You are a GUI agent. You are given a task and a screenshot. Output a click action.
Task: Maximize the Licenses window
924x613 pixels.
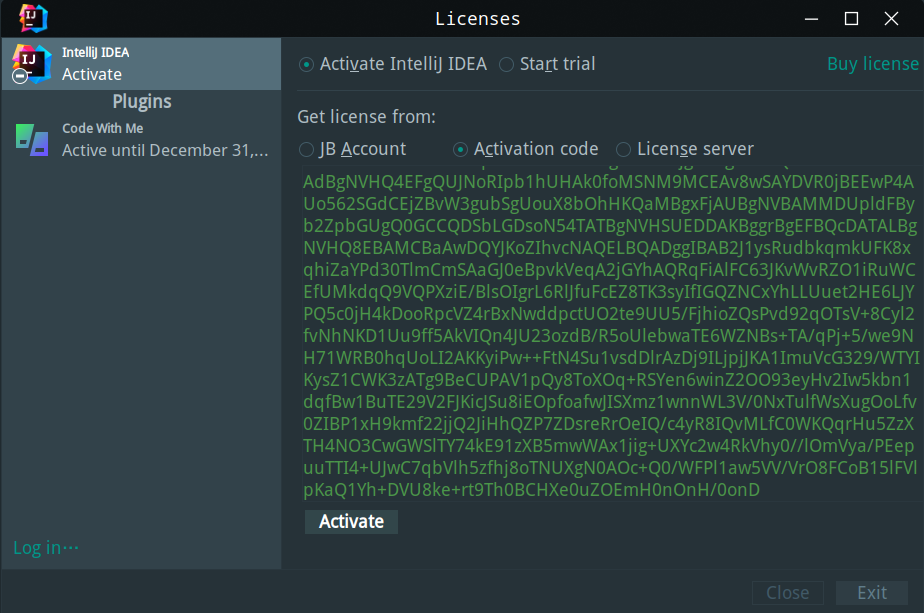[852, 18]
